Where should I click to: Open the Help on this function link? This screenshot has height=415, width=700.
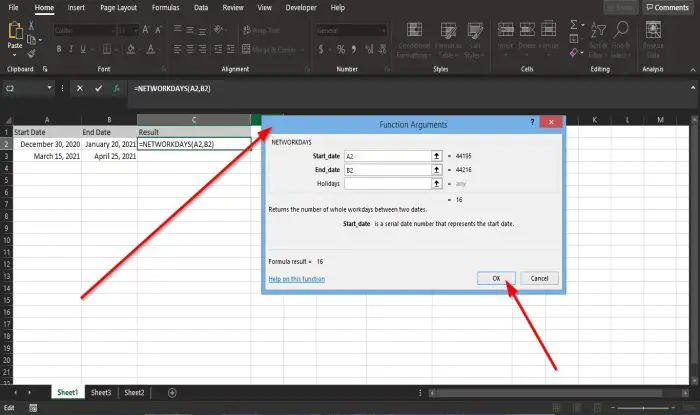(x=296, y=279)
